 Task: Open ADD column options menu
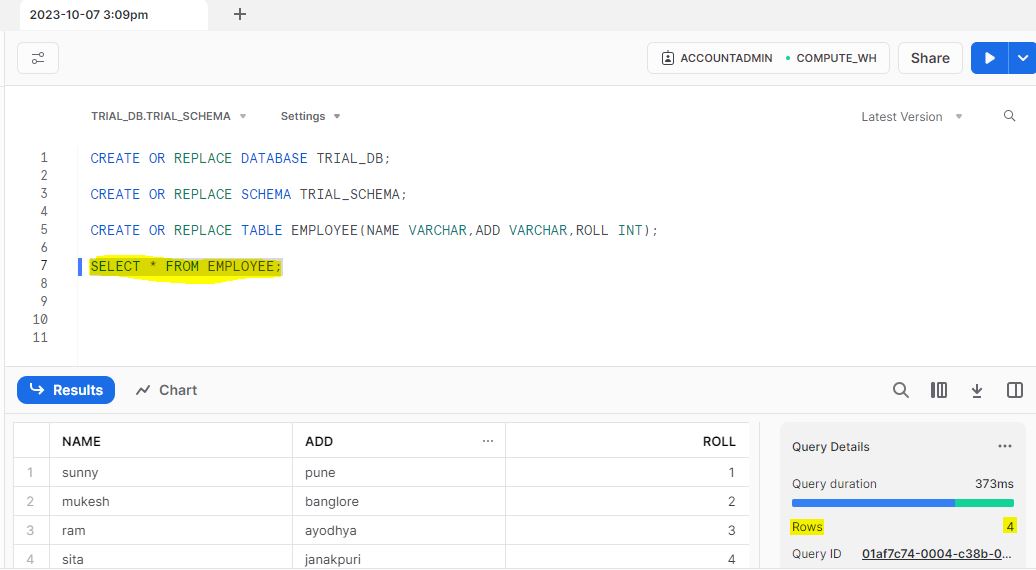488,441
